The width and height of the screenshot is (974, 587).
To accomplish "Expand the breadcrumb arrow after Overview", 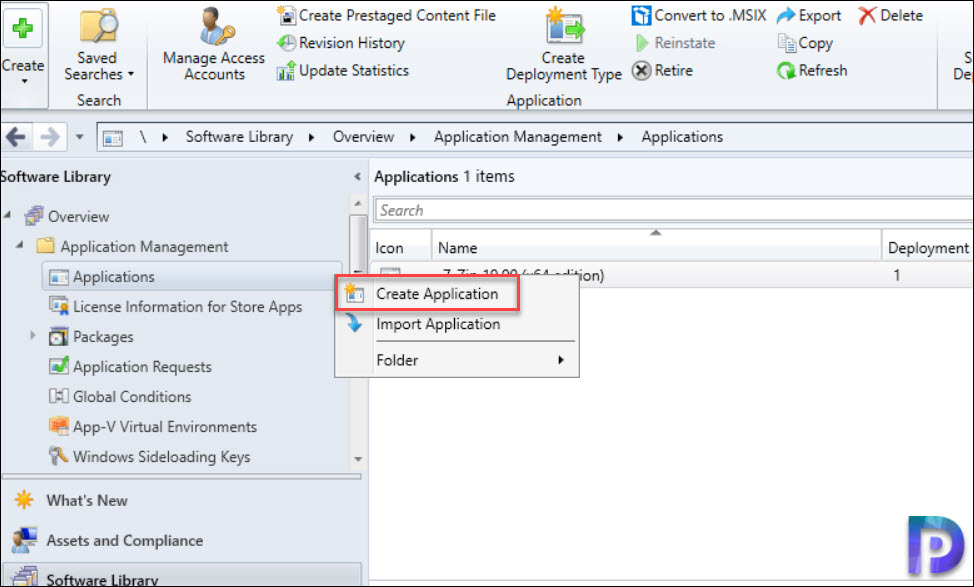I will click(412, 137).
